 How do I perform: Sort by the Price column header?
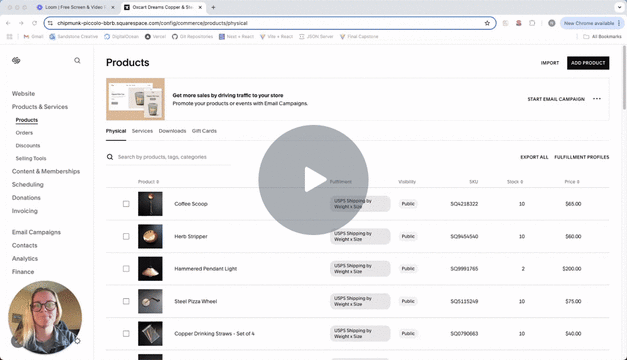click(x=572, y=182)
